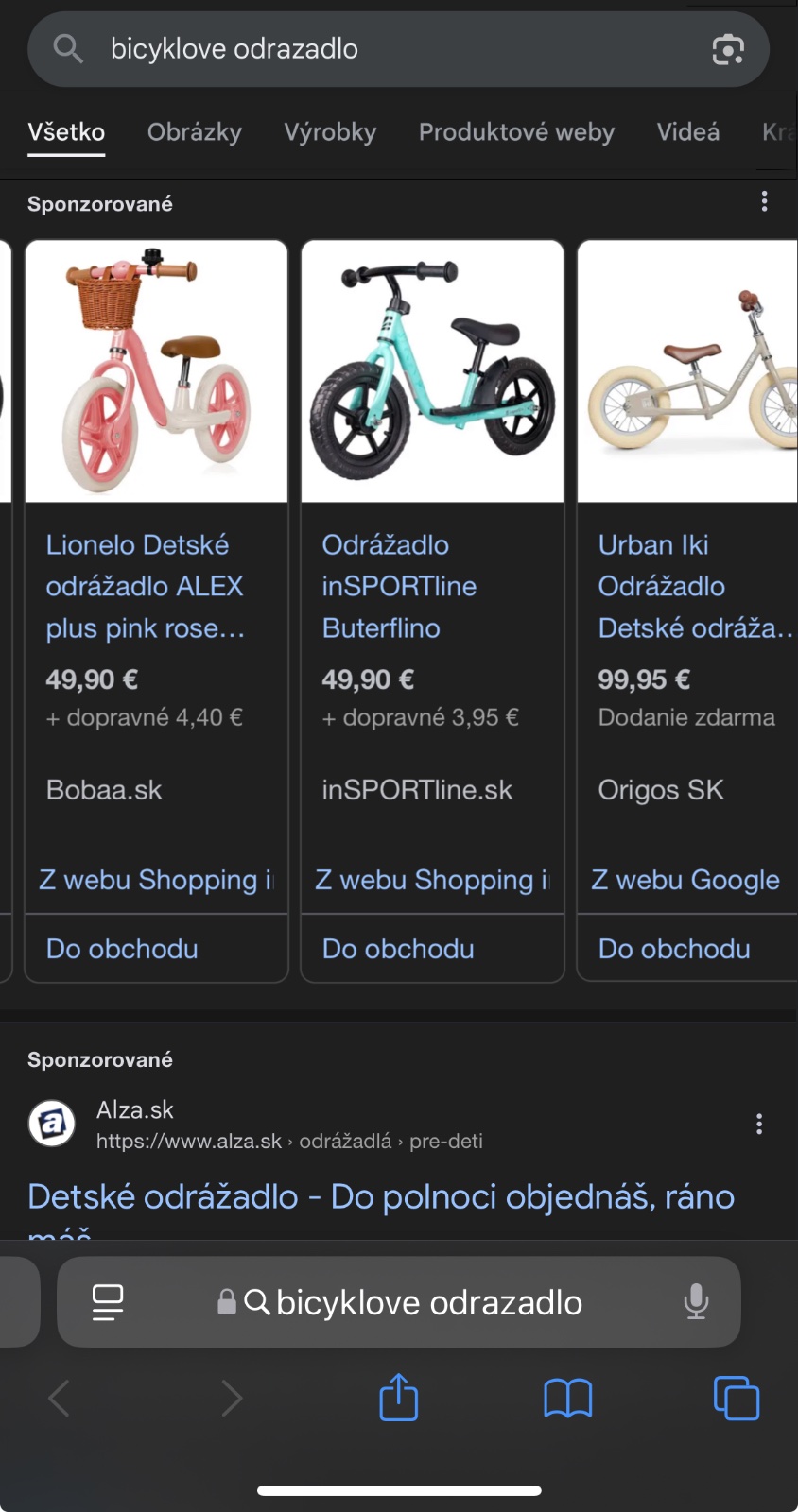Open Safari page reader menu icon

(x=108, y=1302)
